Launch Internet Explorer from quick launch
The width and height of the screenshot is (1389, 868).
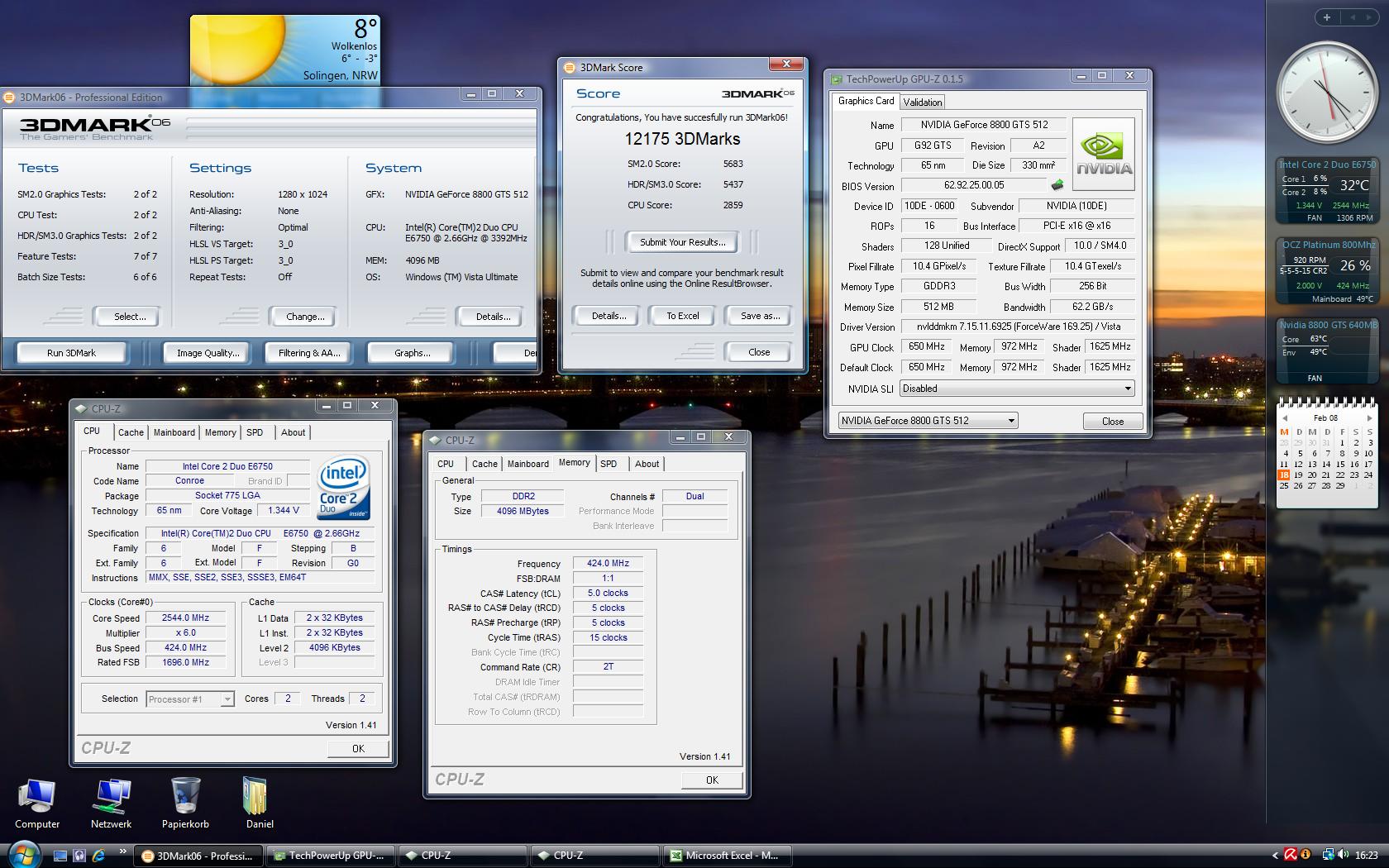[x=98, y=856]
